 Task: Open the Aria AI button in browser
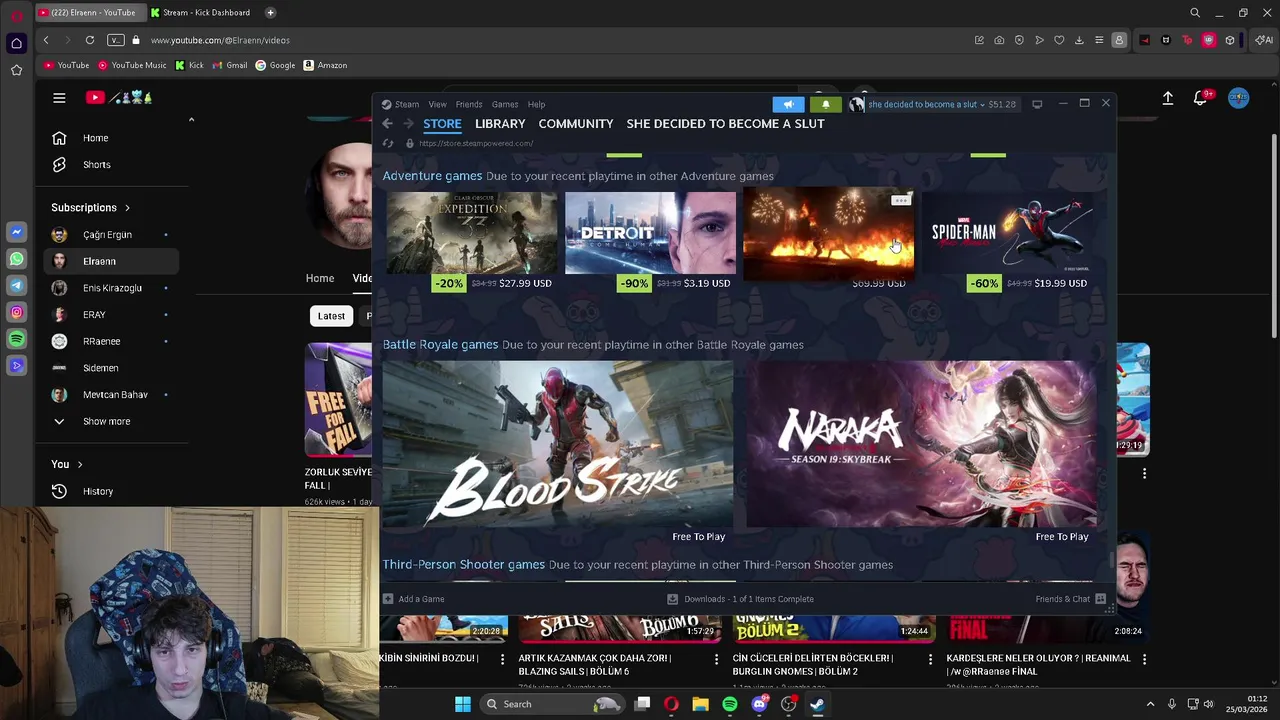[1264, 40]
